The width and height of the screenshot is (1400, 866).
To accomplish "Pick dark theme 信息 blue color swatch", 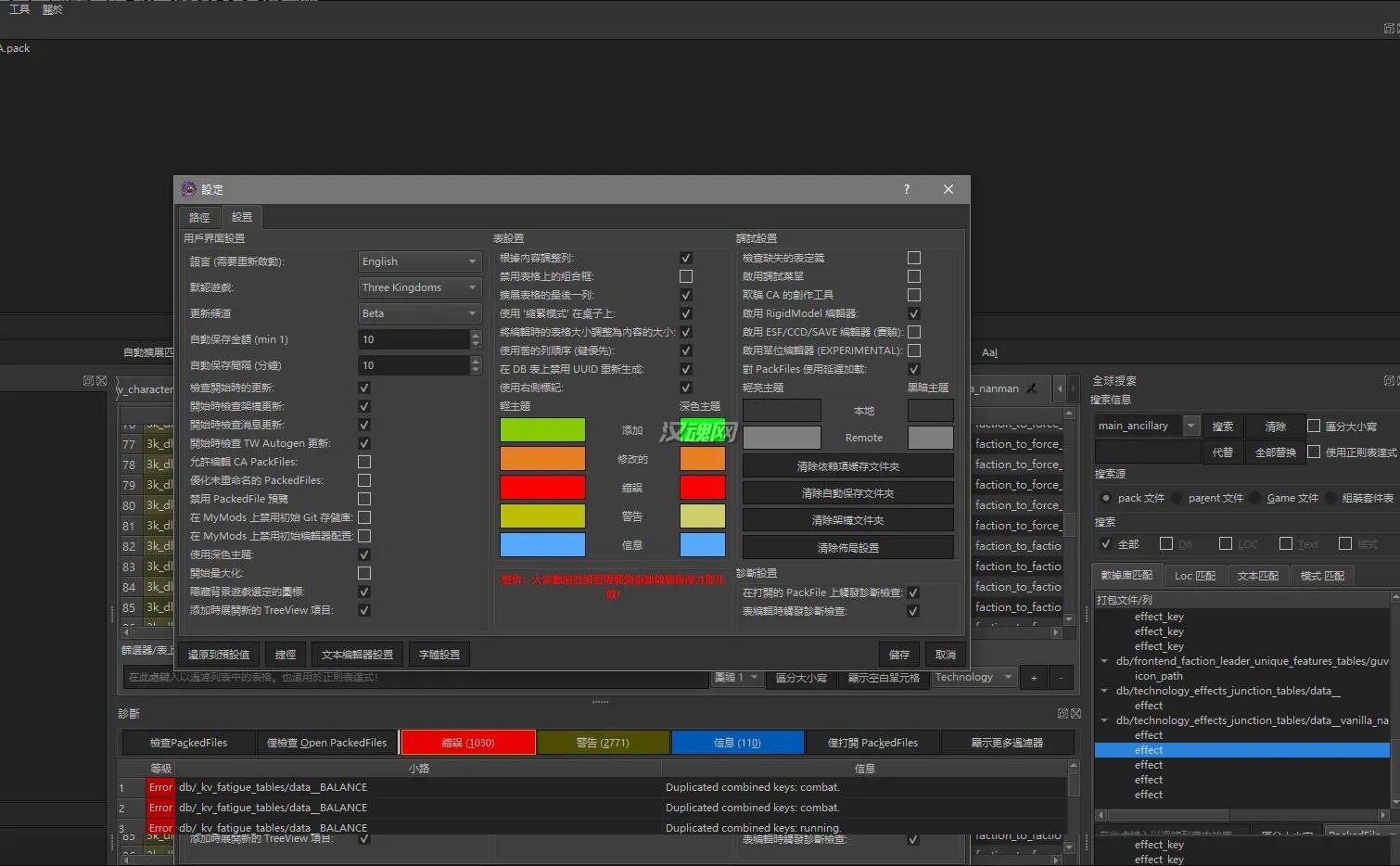I will click(702, 544).
